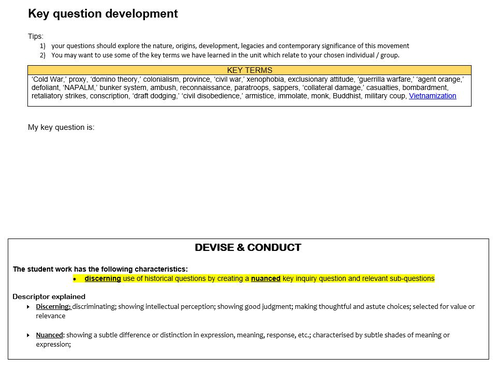Click the DEVISE & CONDUCT title

(248, 247)
